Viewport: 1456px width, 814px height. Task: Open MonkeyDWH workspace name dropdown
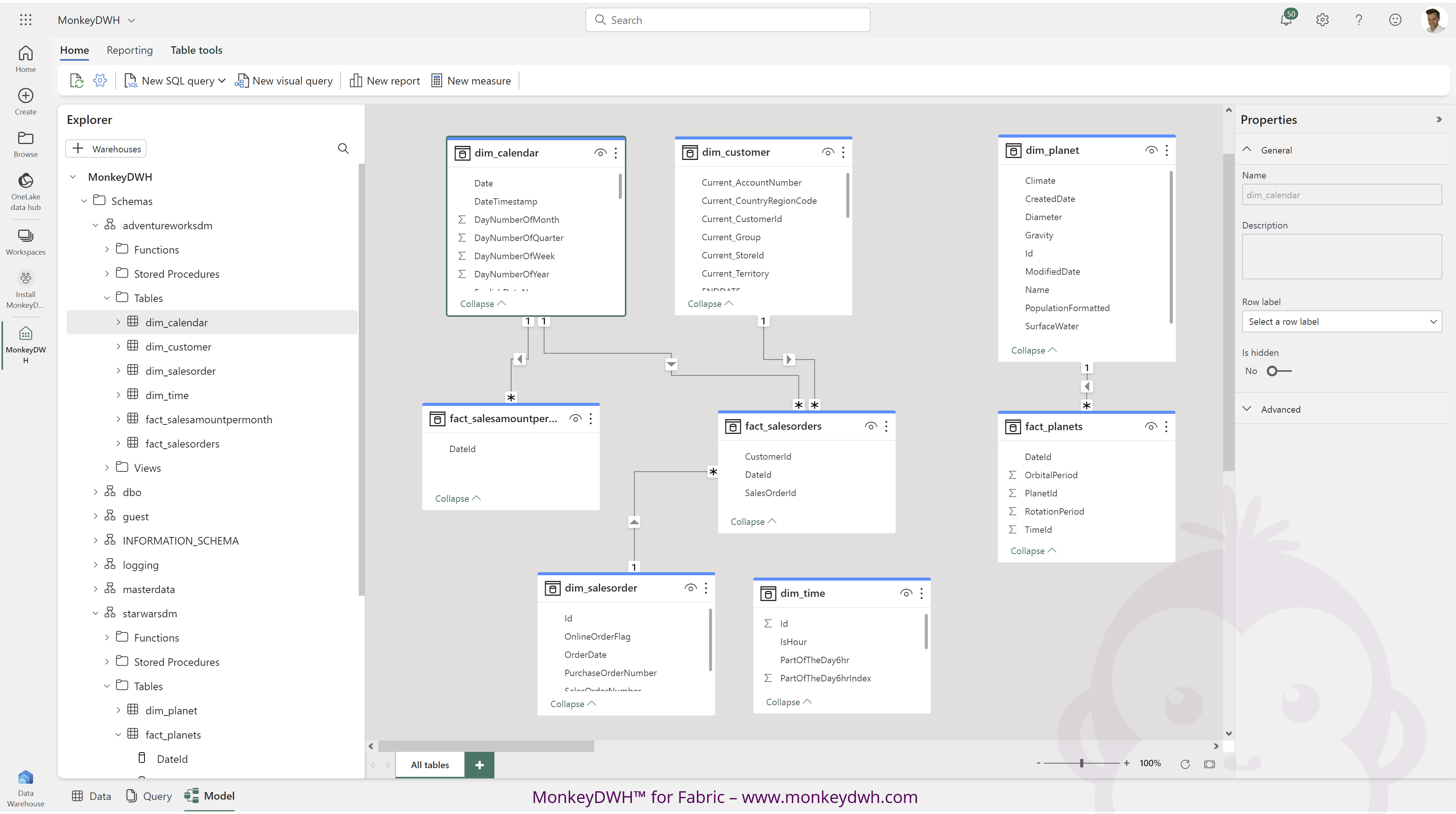pos(131,20)
